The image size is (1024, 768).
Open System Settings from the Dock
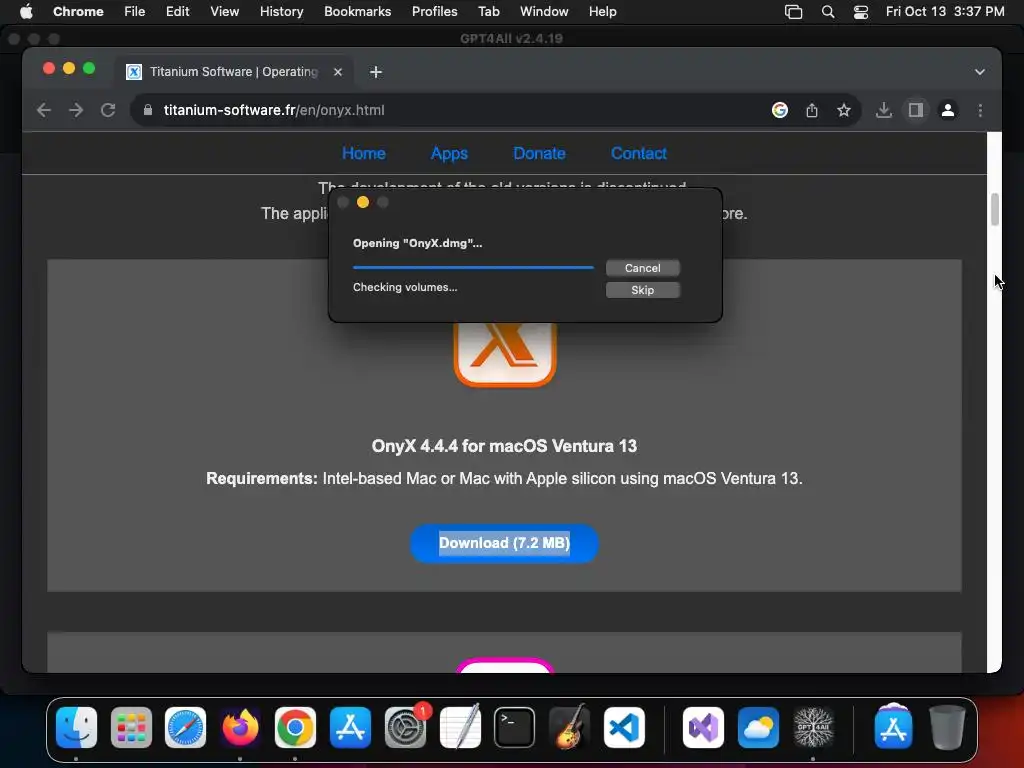(405, 728)
